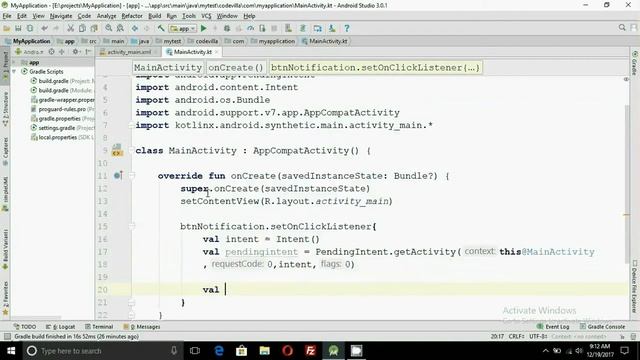Open the AVD Manager icon
The image size is (640, 360).
point(289,28)
